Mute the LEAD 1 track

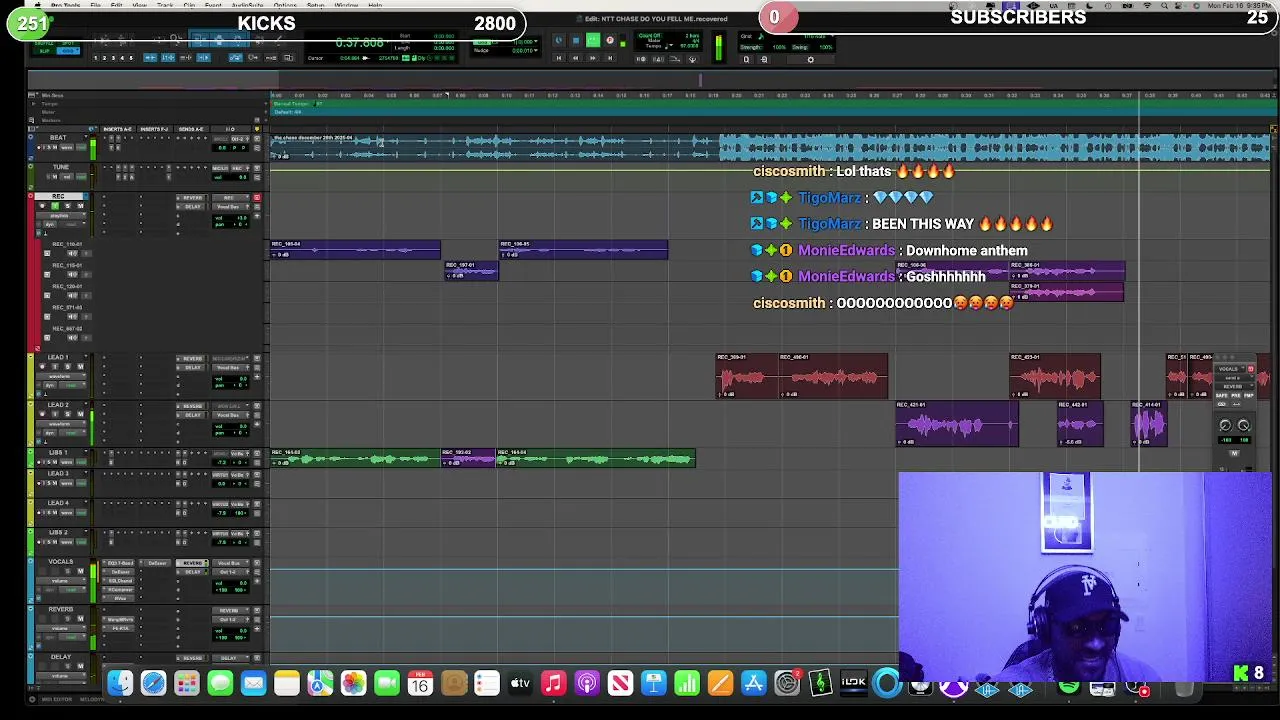tap(80, 367)
